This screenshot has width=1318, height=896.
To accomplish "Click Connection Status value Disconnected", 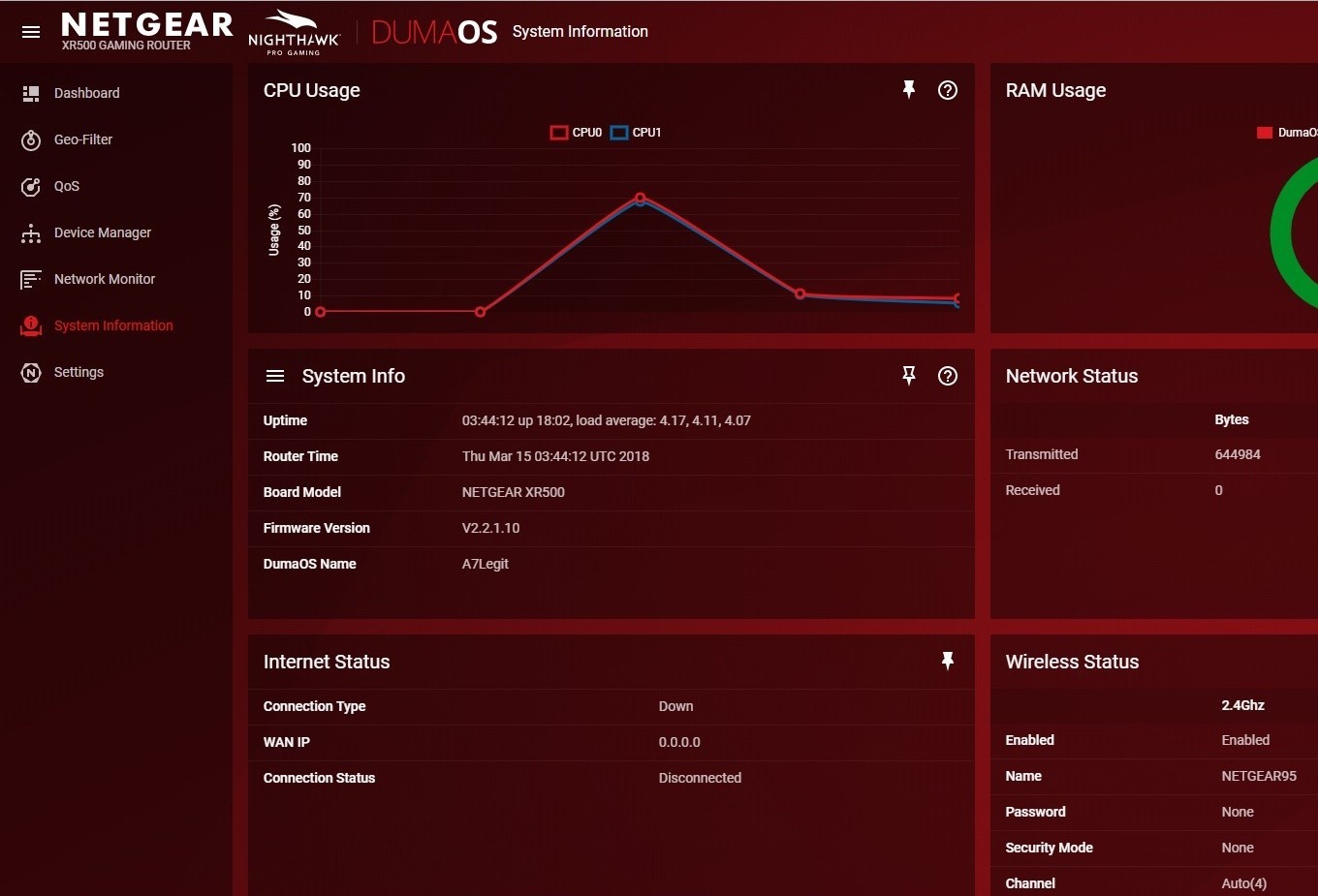I will tap(700, 778).
